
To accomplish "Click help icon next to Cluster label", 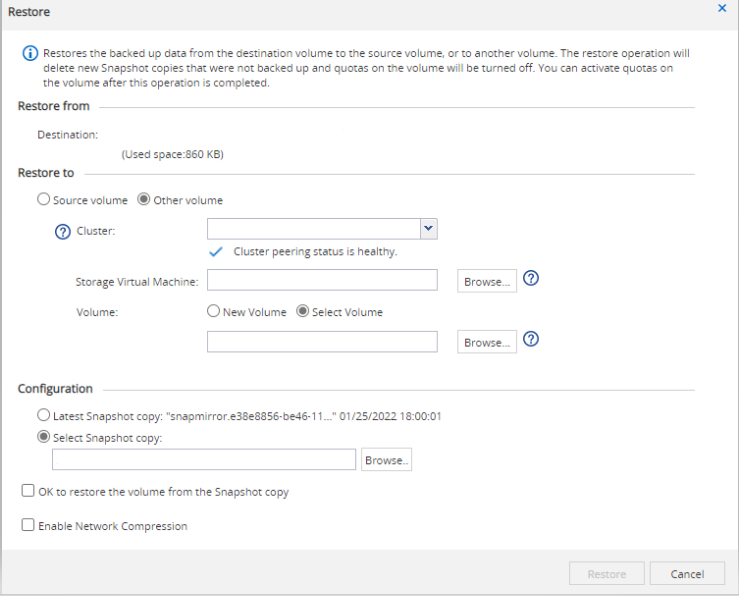I will click(64, 231).
